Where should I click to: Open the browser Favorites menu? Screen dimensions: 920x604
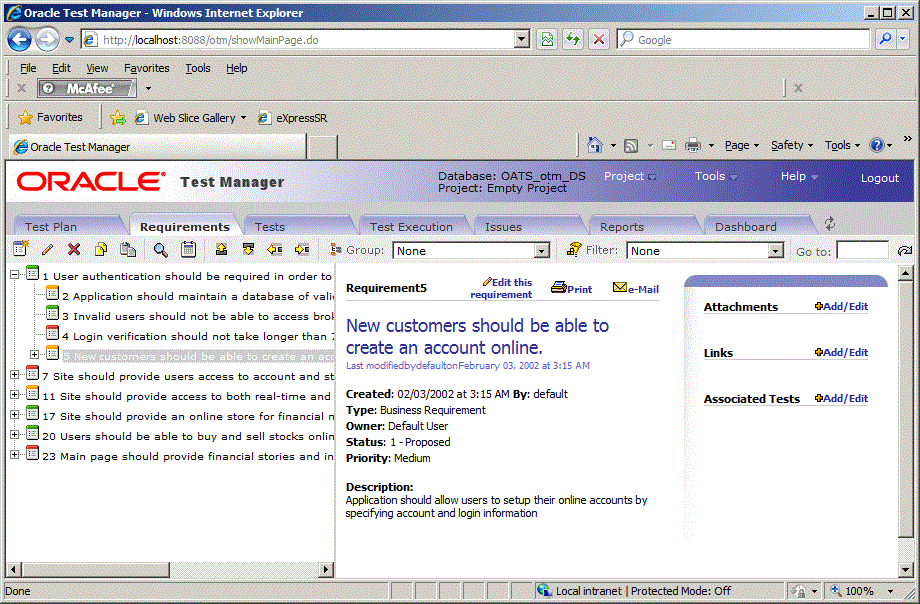click(147, 68)
